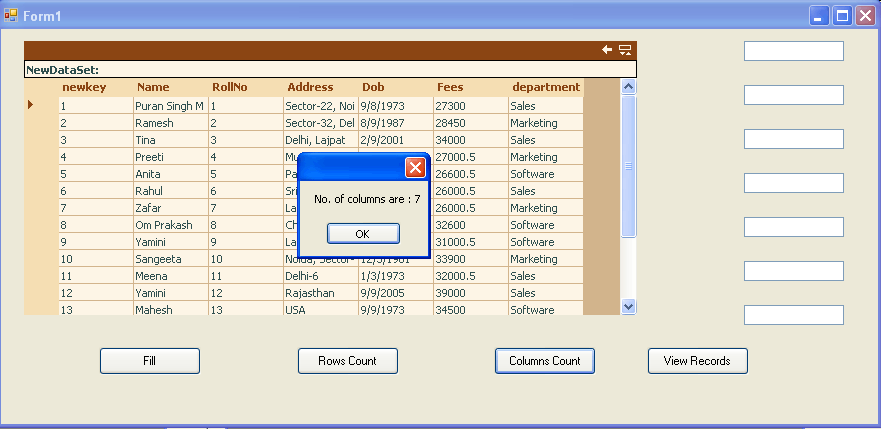Viewport: 881px width, 429px height.
Task: Select the Dob cell '8/9/1987'
Action: point(396,123)
